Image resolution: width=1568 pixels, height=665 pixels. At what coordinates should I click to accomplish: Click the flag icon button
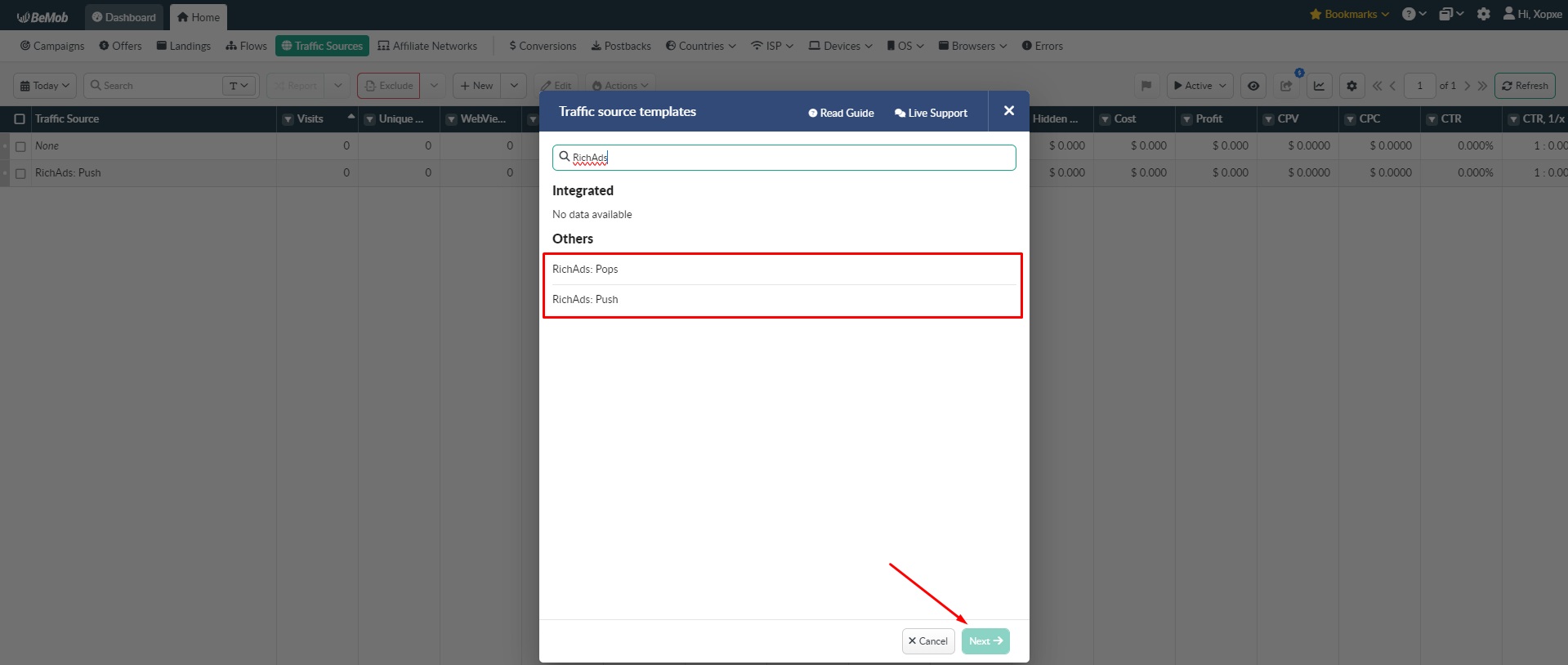coord(1146,86)
